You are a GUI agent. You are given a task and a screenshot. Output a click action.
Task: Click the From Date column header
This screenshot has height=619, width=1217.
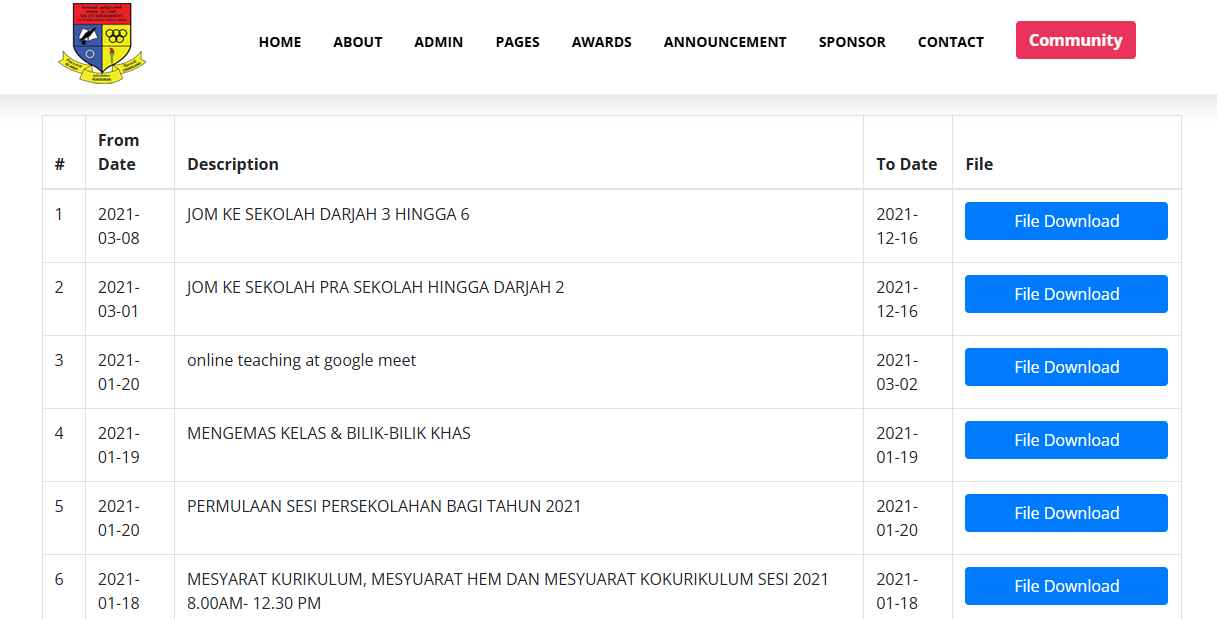(118, 152)
